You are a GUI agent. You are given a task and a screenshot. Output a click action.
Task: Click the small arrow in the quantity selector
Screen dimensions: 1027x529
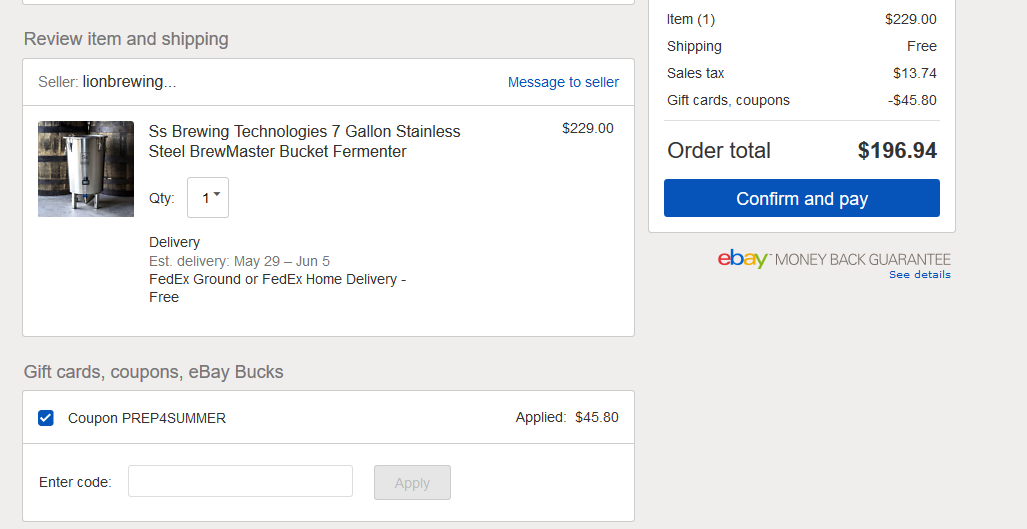coord(217,194)
